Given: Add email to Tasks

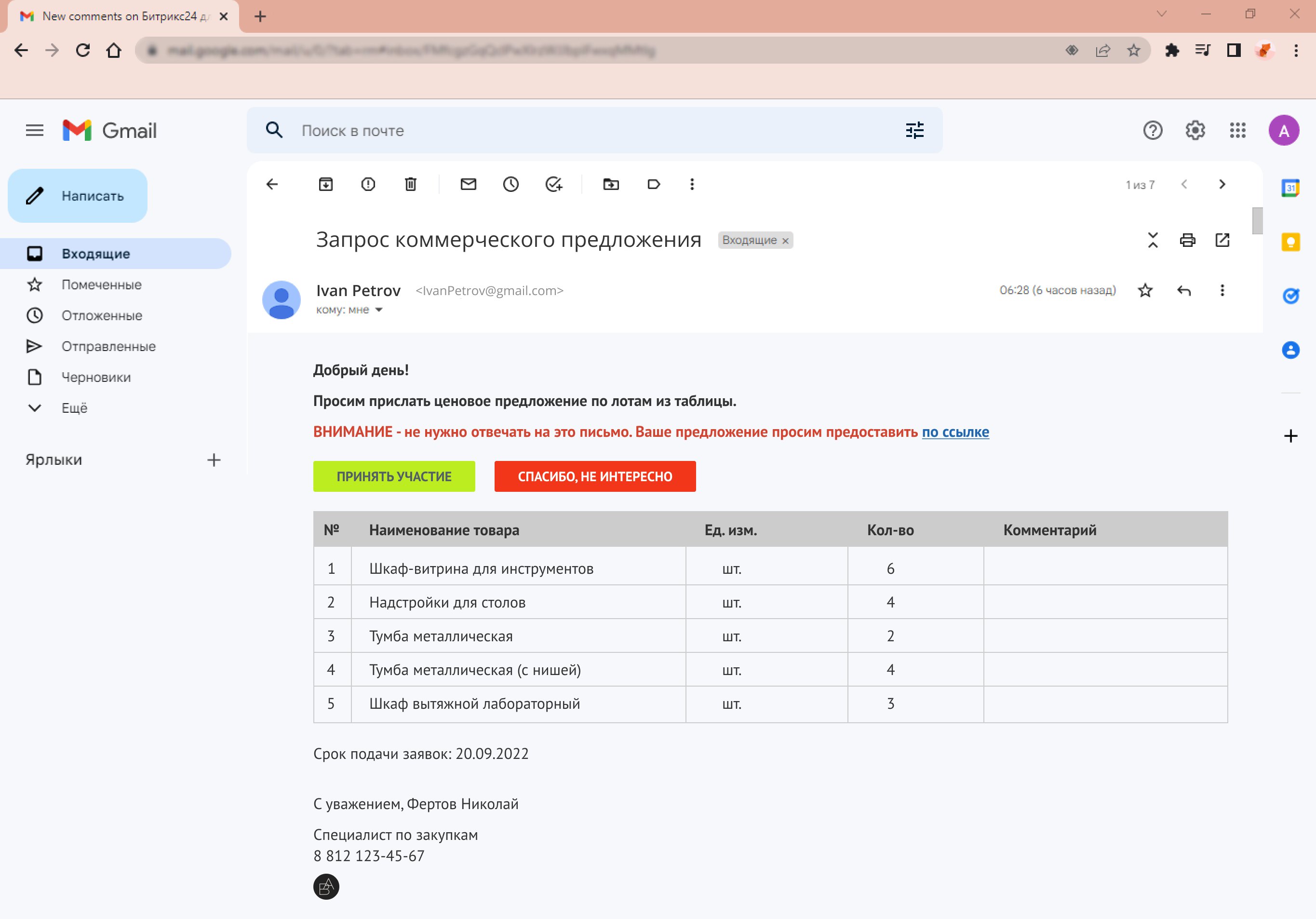Looking at the screenshot, I should coord(553,184).
